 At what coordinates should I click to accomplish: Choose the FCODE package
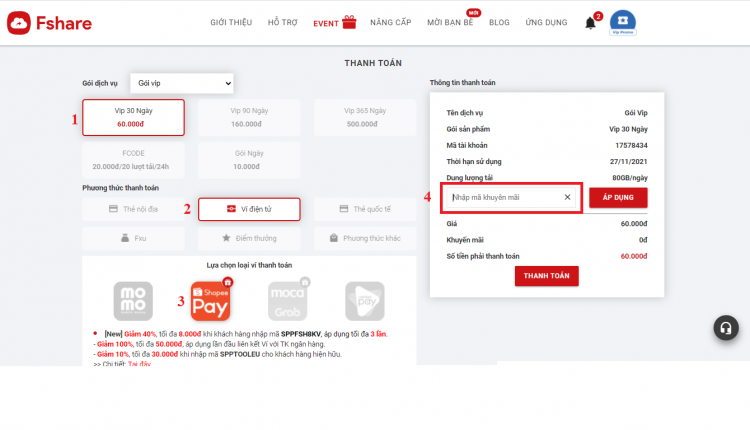[133, 160]
